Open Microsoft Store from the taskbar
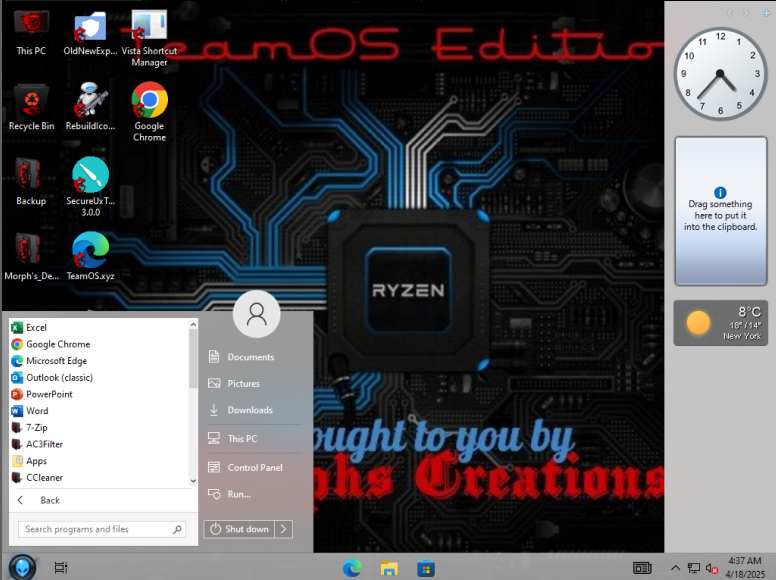 pyautogui.click(x=426, y=568)
